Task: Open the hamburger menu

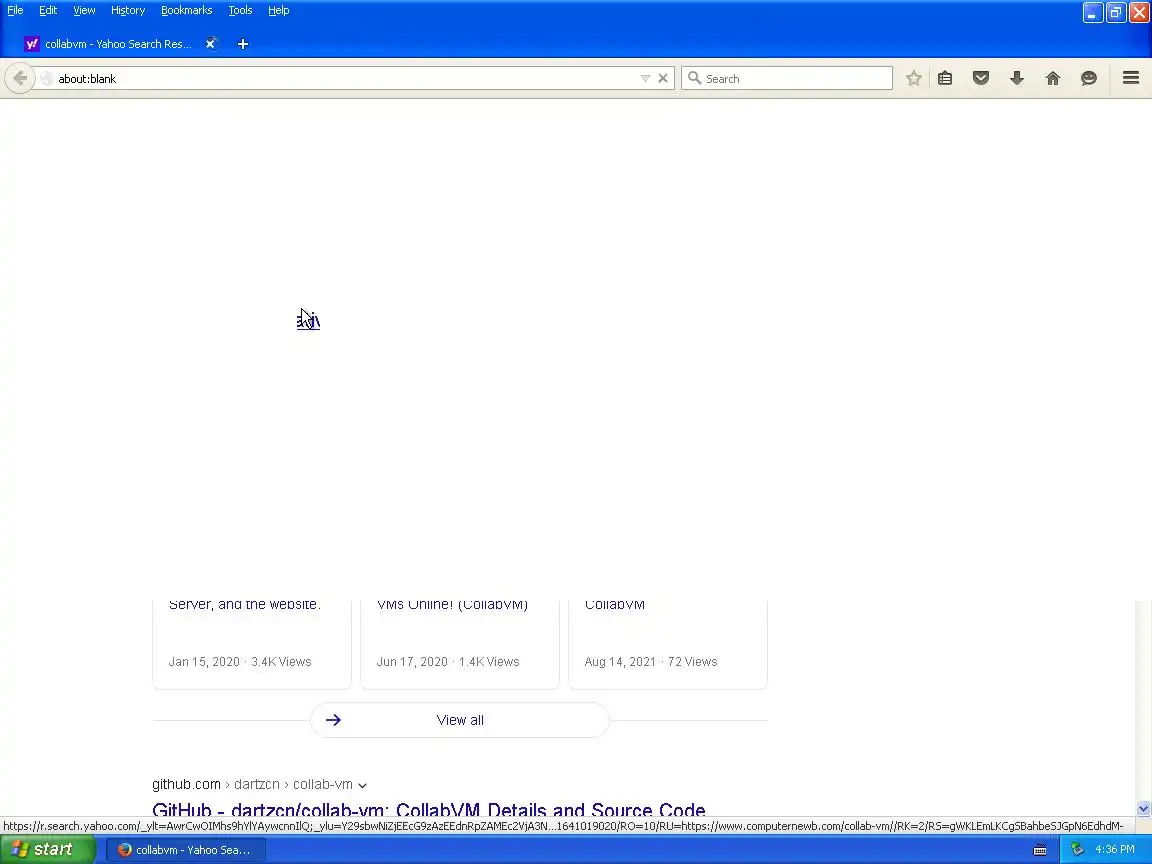Action: click(x=1131, y=78)
